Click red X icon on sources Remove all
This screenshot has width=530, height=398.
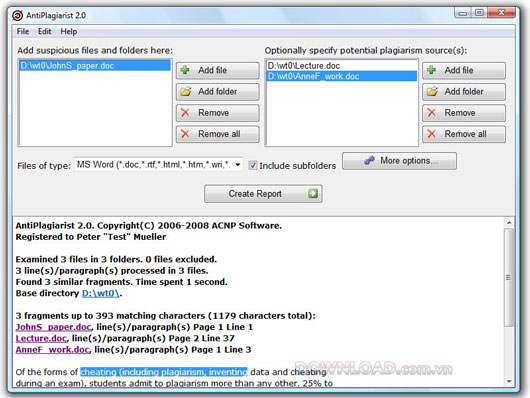point(431,134)
